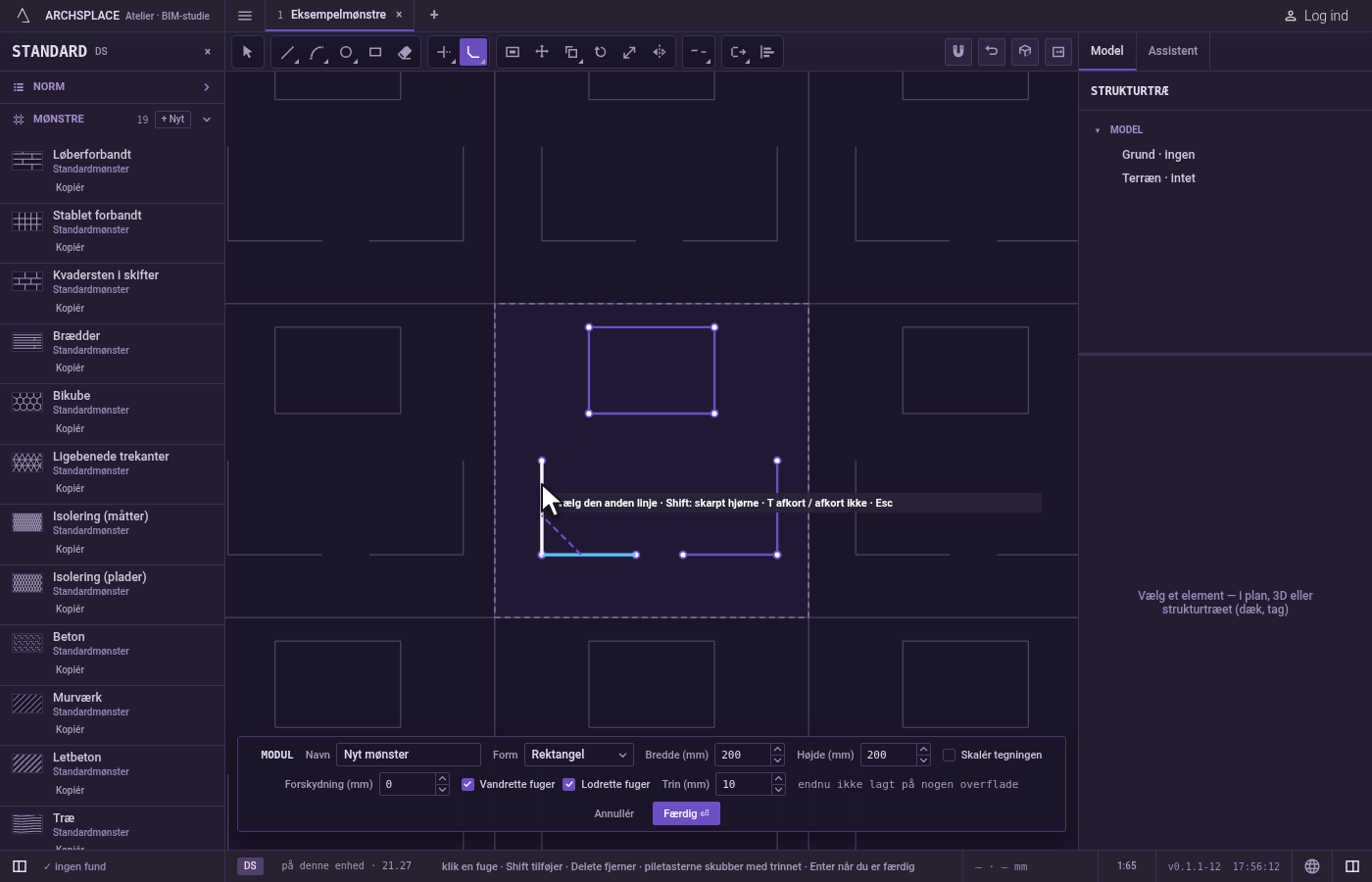
Task: Select the mirror tool
Action: 660,52
